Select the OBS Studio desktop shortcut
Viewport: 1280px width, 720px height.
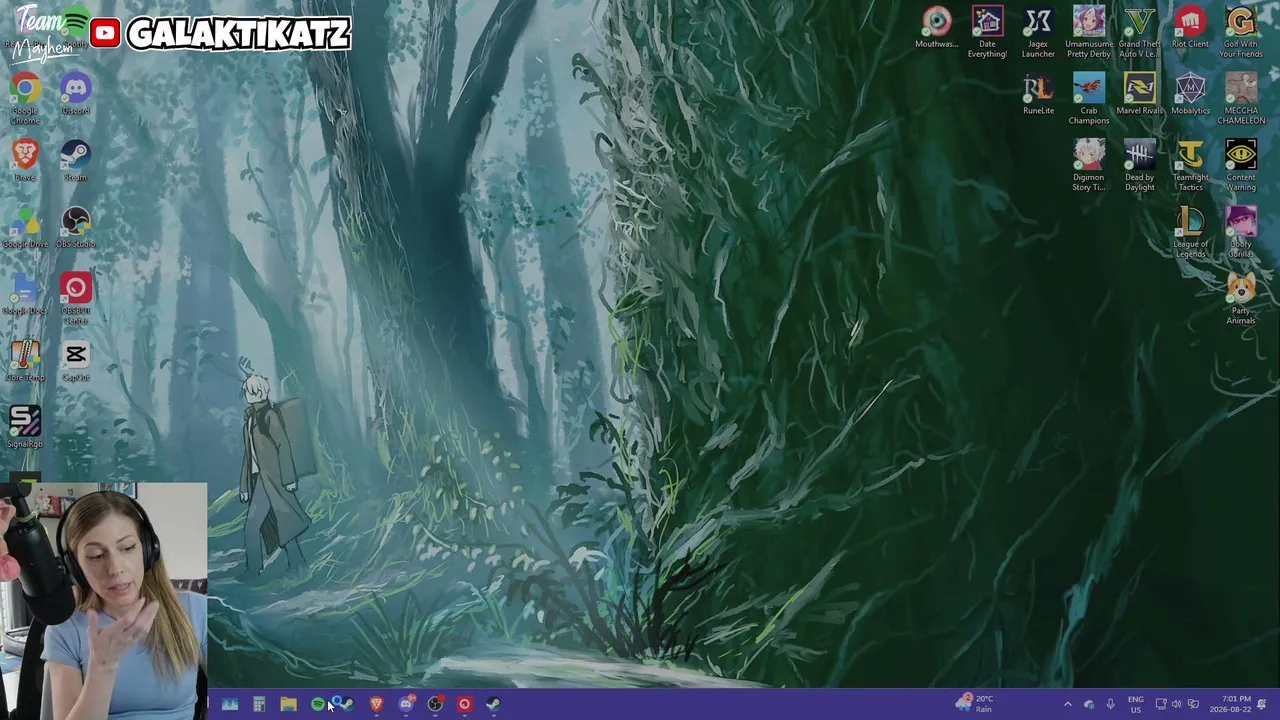(x=76, y=228)
